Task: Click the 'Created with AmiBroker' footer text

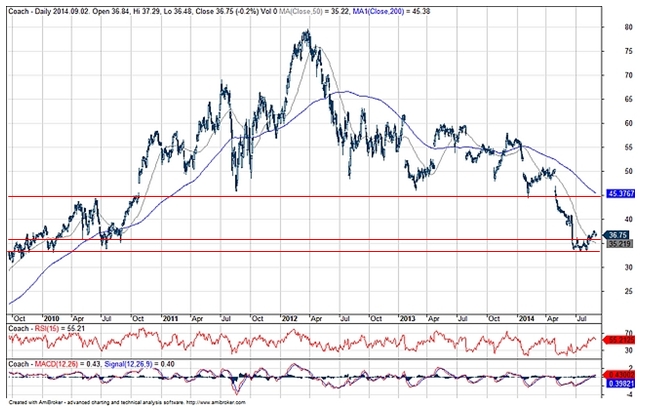Action: point(35,403)
